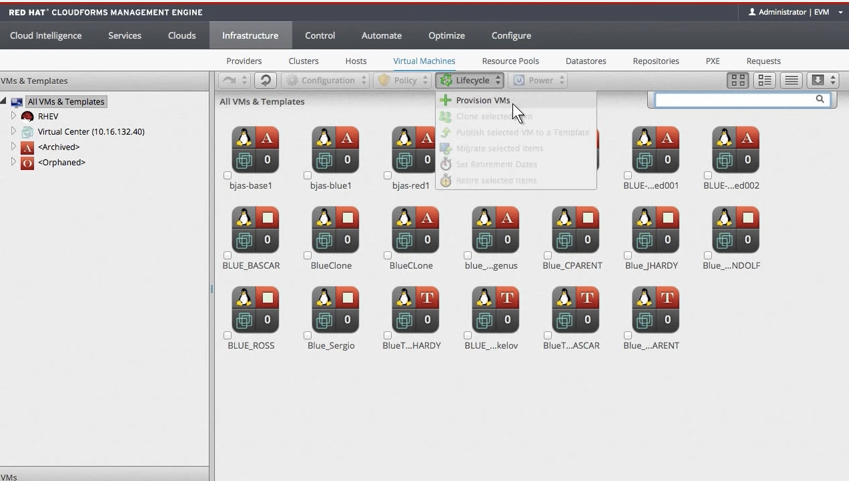Screen dimensions: 849x481
Task: Click the search magnifier icon
Action: pyautogui.click(x=820, y=99)
